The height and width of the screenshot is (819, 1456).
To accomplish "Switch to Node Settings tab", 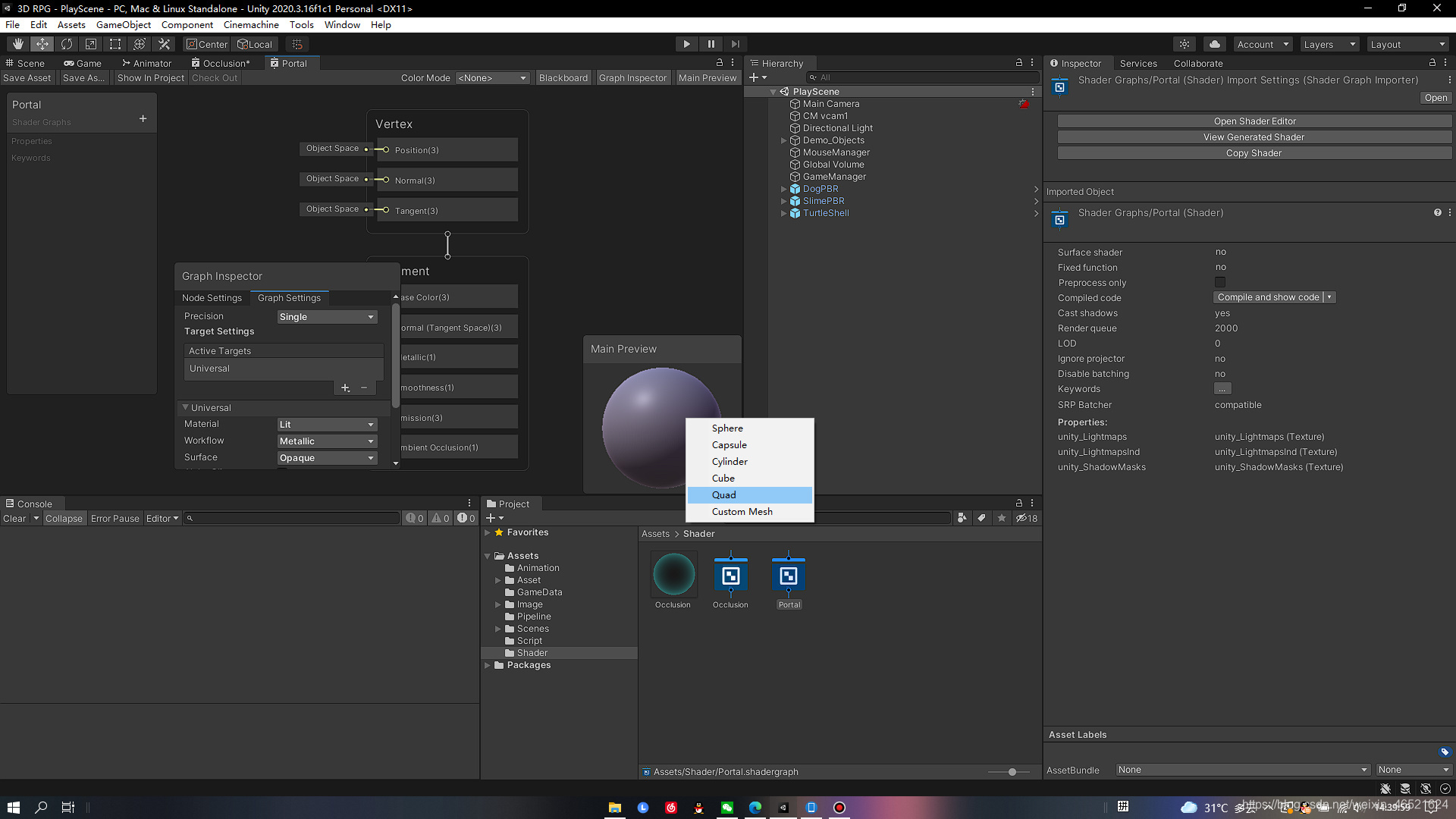I will pos(212,298).
